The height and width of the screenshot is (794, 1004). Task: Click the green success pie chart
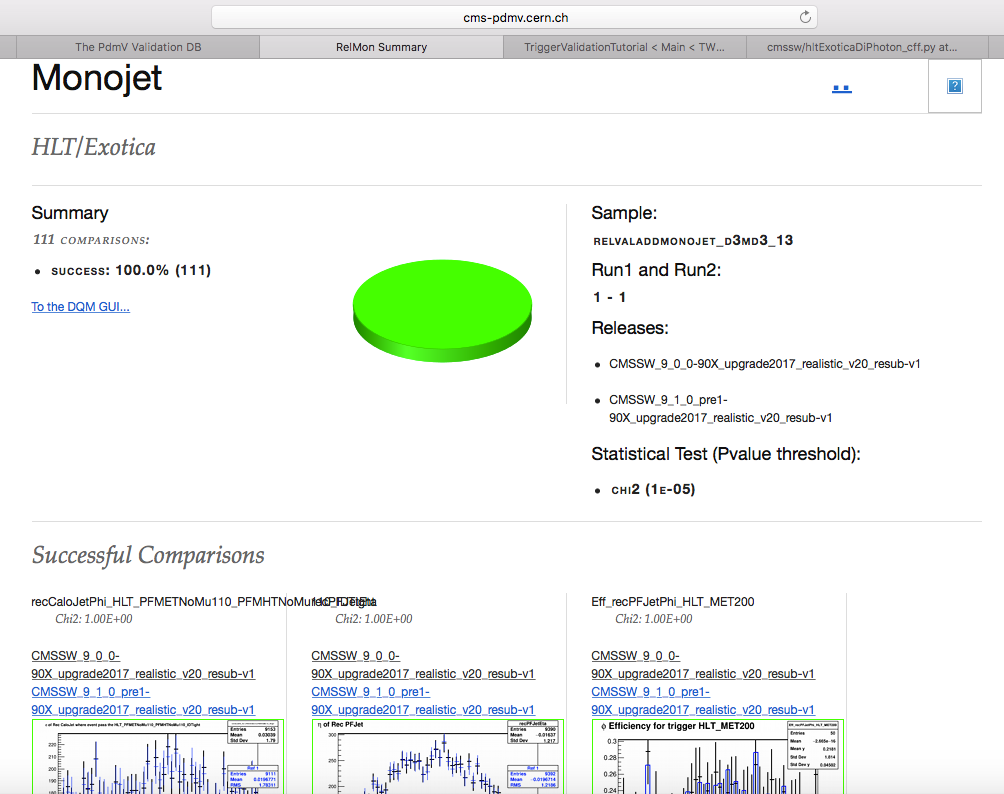(x=442, y=311)
